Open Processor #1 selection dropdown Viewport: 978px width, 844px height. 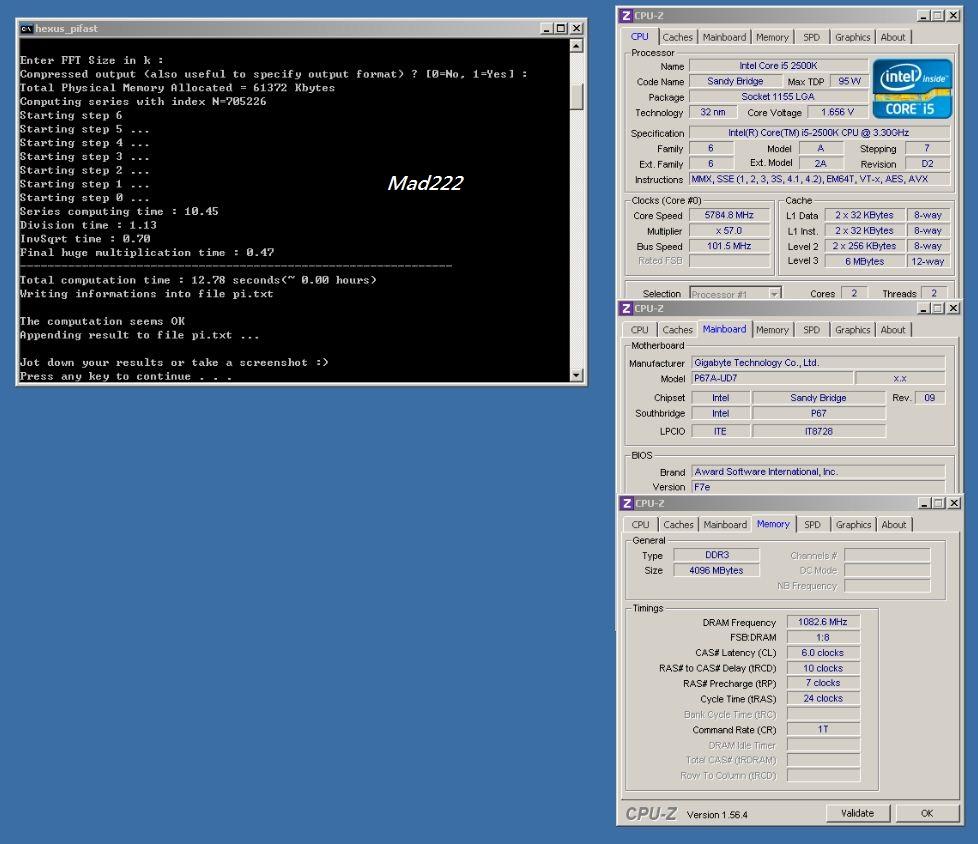click(735, 293)
